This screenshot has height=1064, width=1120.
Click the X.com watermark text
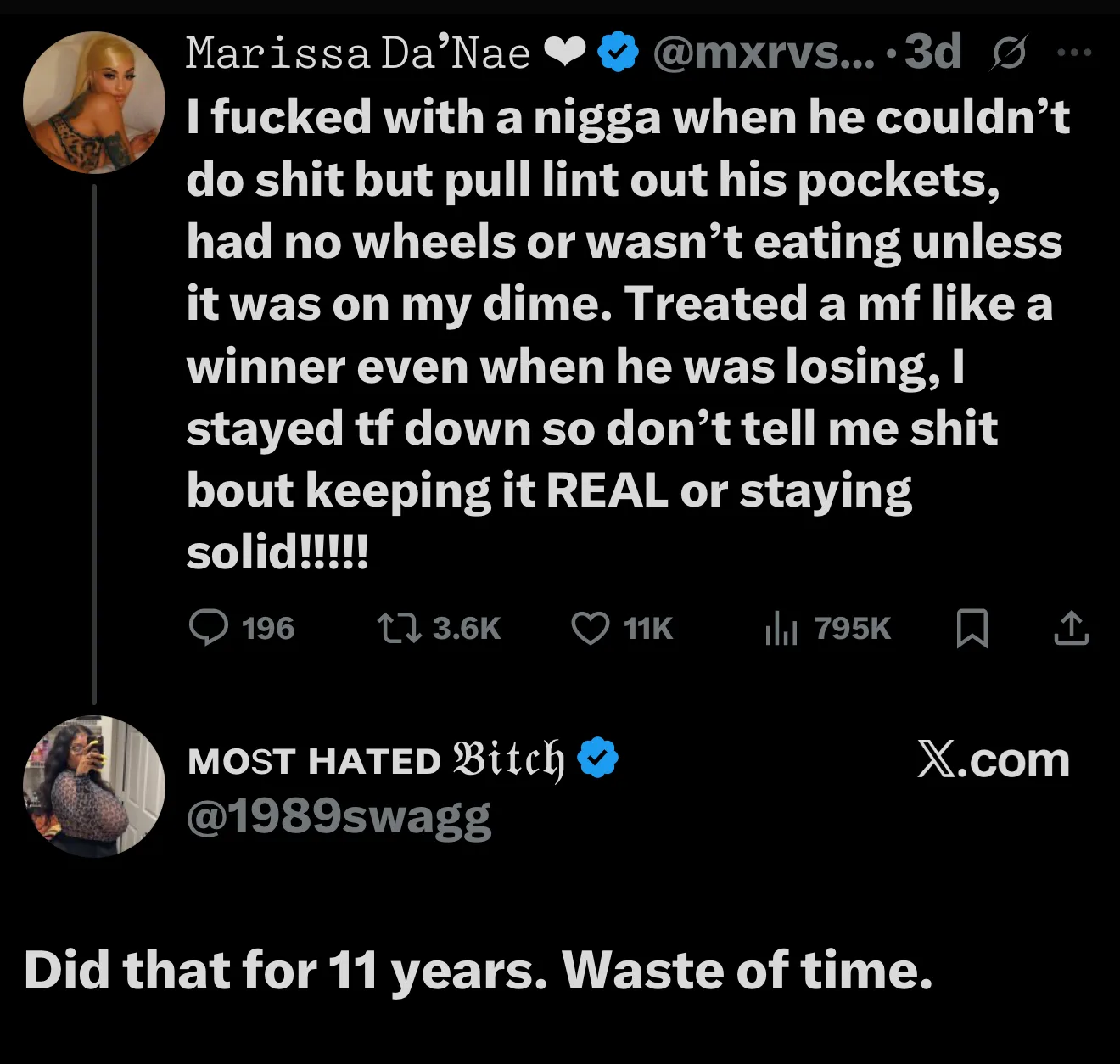coord(993,759)
